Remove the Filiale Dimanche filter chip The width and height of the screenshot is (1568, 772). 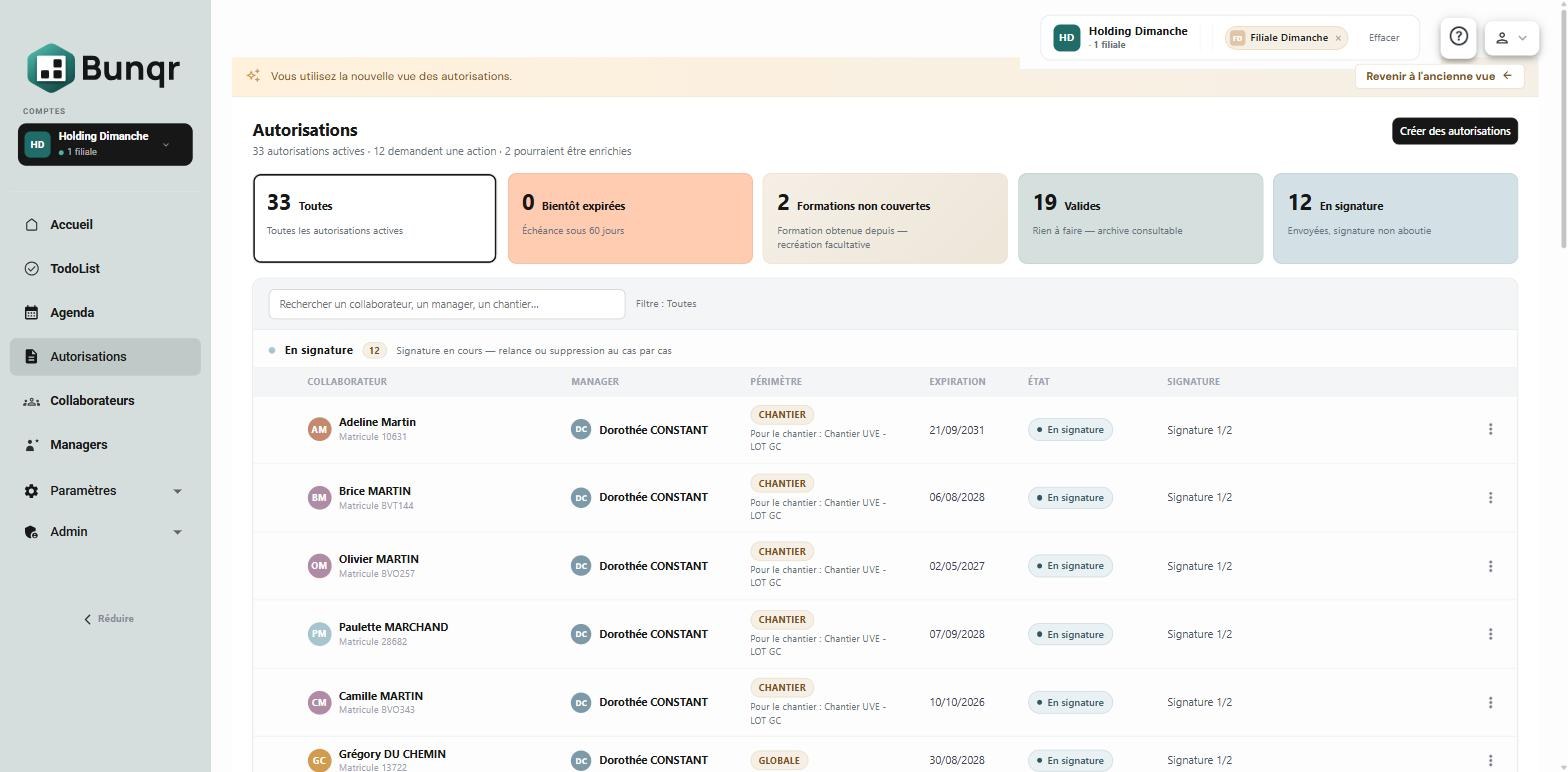pyautogui.click(x=1338, y=38)
